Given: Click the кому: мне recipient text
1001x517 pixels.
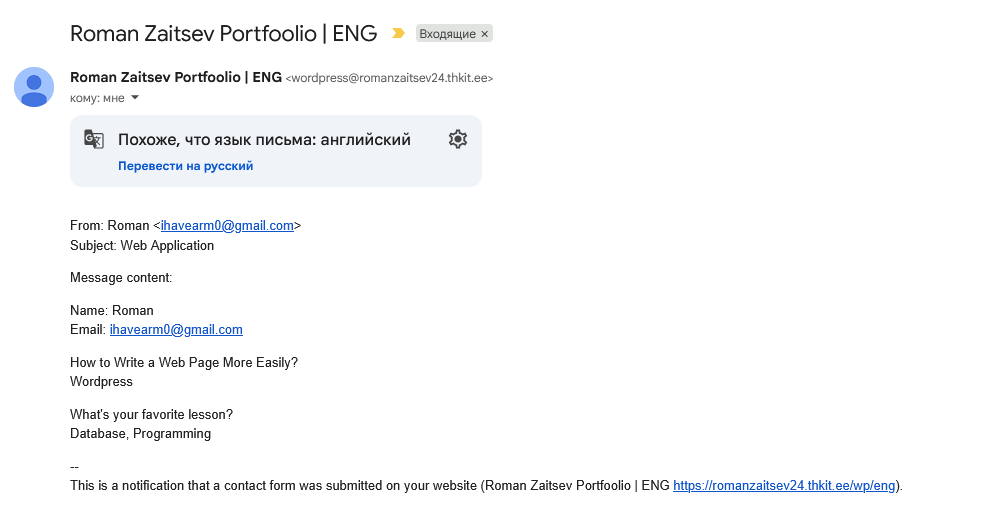Looking at the screenshot, I should 97,98.
